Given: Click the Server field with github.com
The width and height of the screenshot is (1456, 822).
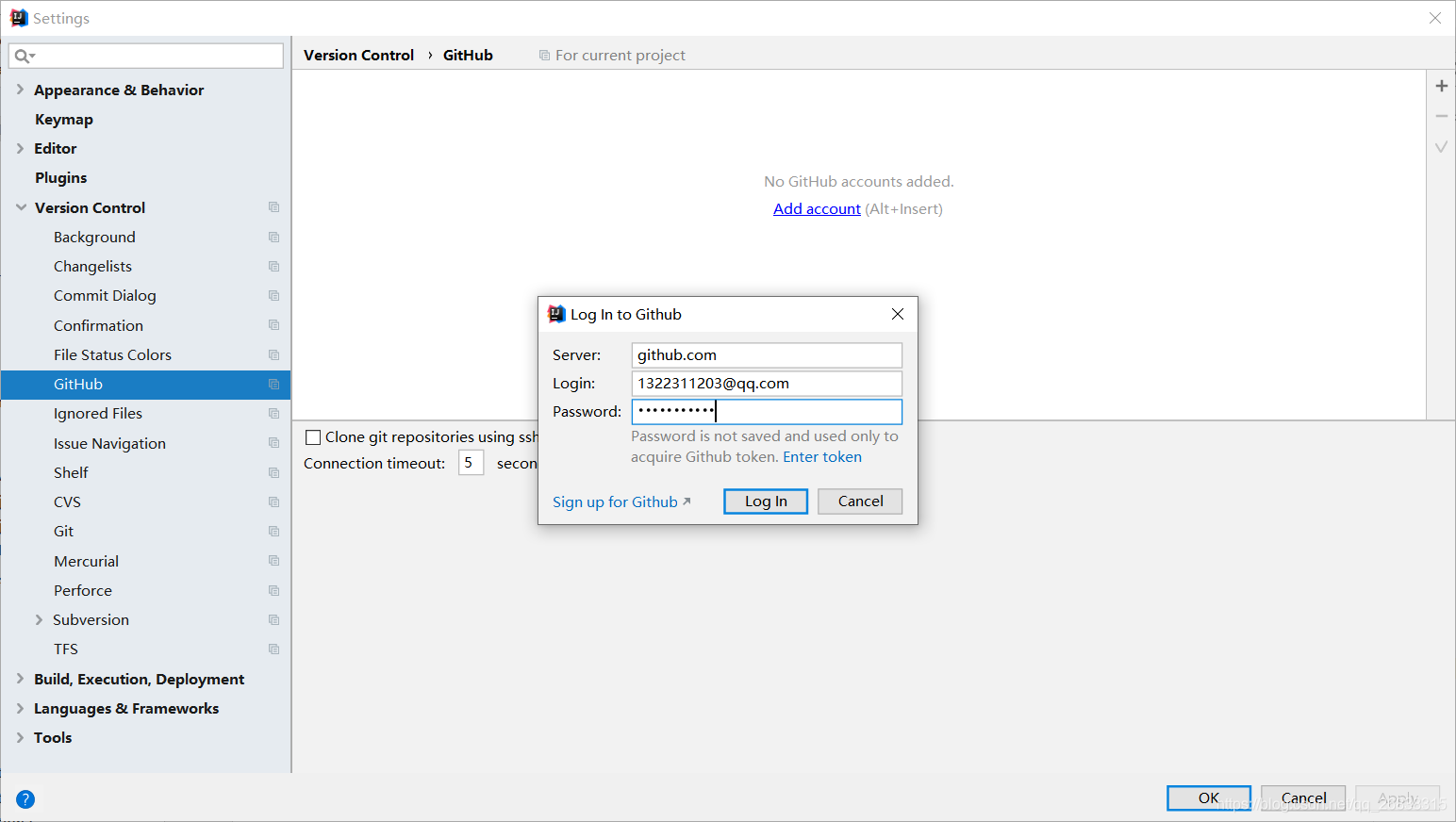Looking at the screenshot, I should (767, 355).
